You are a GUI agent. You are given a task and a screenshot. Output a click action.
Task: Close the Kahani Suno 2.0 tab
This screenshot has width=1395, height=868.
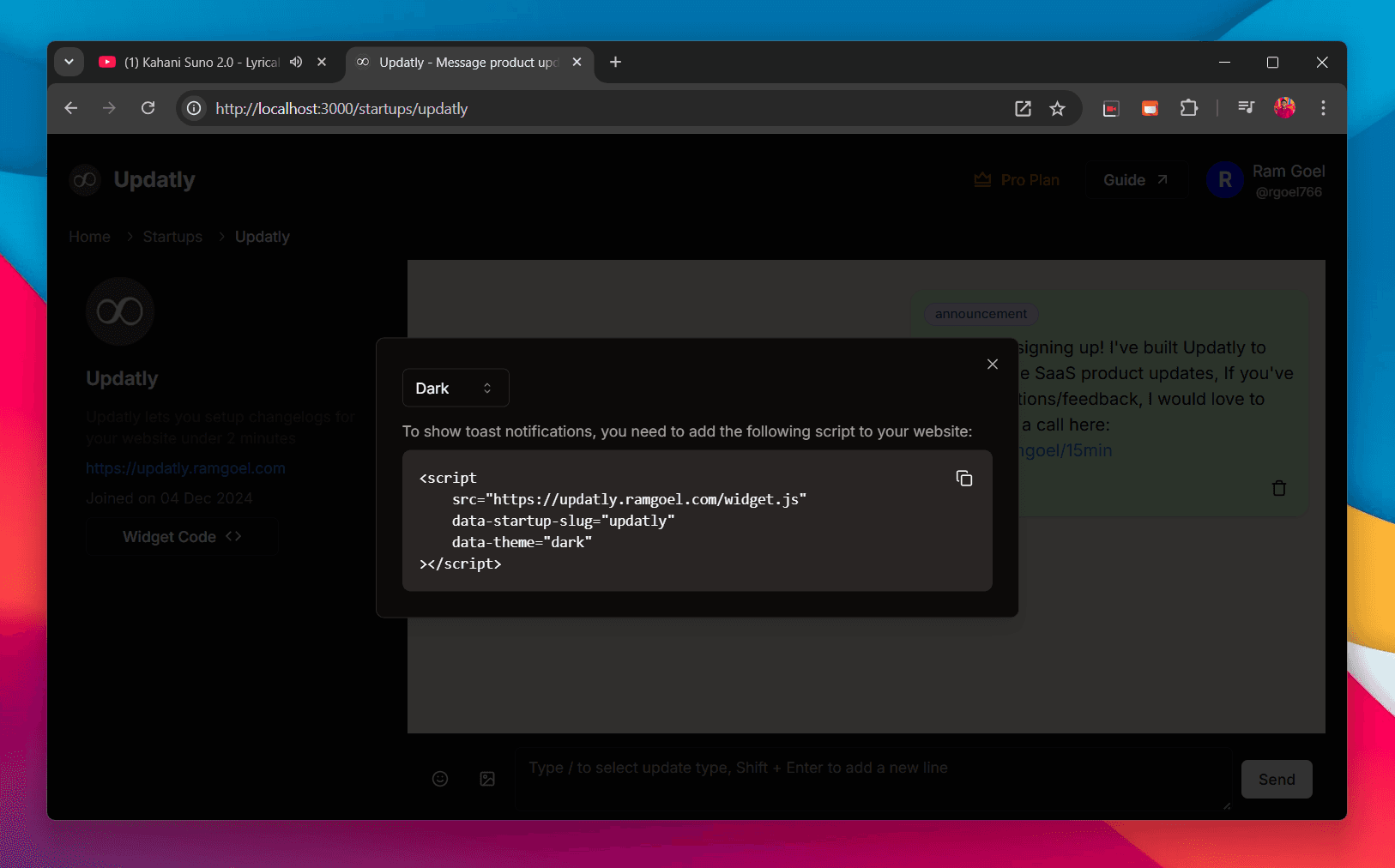coord(322,62)
